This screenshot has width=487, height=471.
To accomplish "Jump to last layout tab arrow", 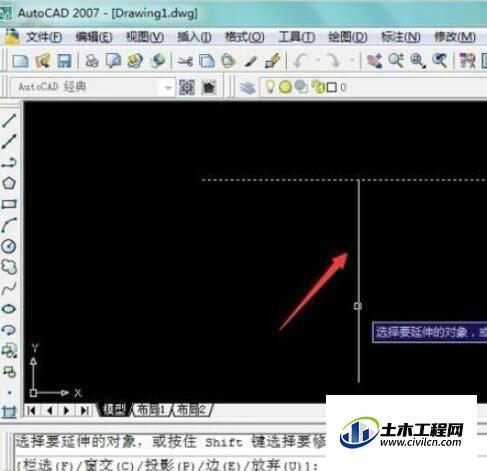I will (84, 410).
